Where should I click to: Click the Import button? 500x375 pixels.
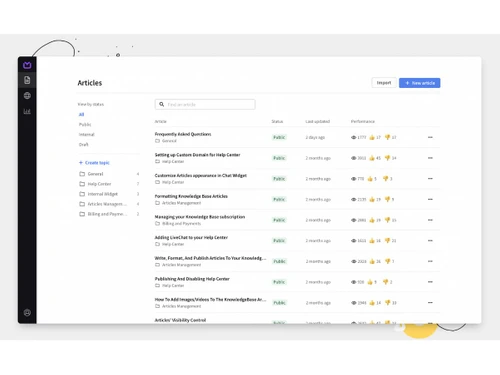point(384,83)
